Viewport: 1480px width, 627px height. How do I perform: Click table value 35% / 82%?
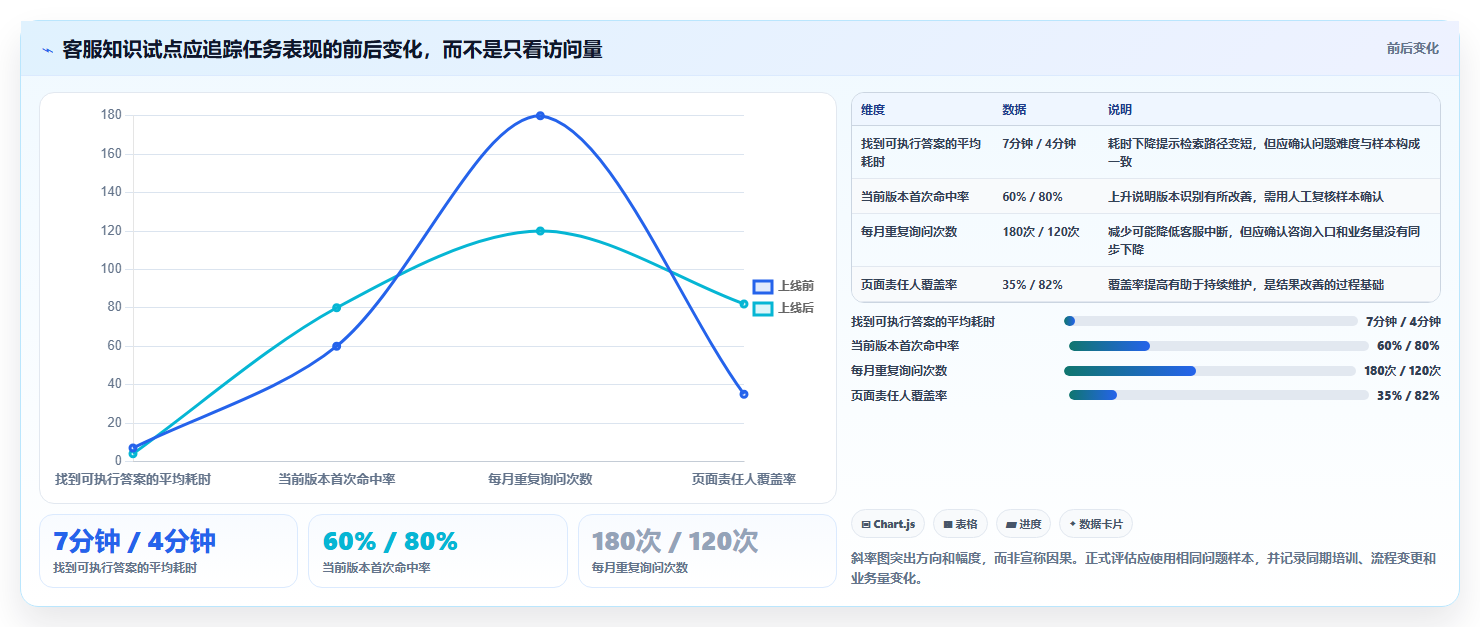click(x=1032, y=284)
